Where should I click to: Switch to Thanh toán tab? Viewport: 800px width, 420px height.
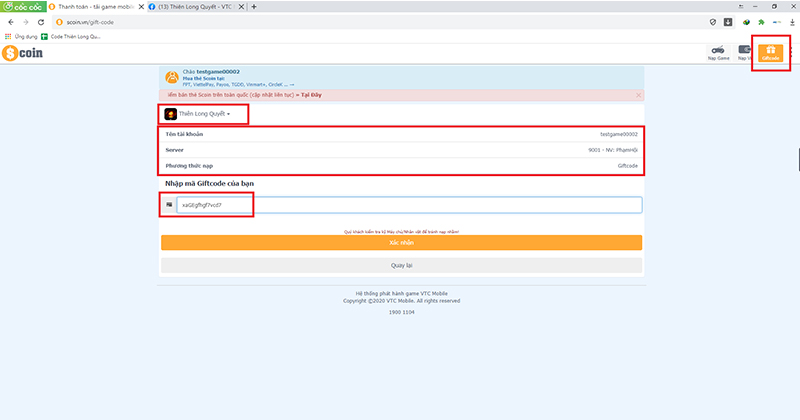coord(94,7)
